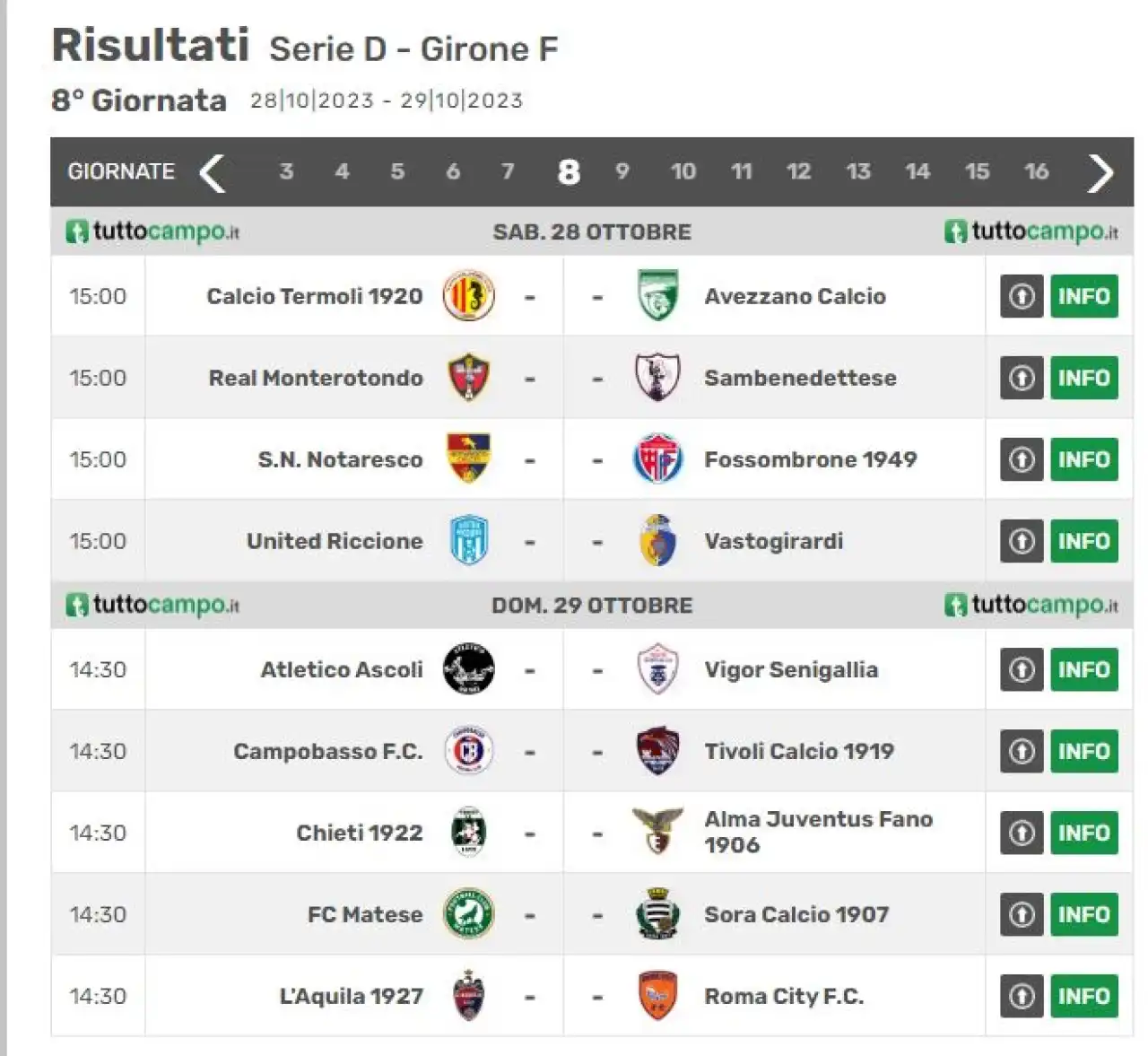1148x1056 pixels.
Task: Click the Calcio Termoli 1920 team crest
Action: [x=468, y=296]
